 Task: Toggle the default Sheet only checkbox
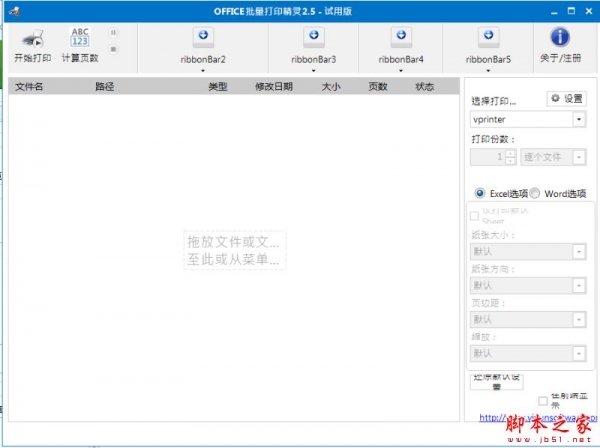[x=474, y=216]
